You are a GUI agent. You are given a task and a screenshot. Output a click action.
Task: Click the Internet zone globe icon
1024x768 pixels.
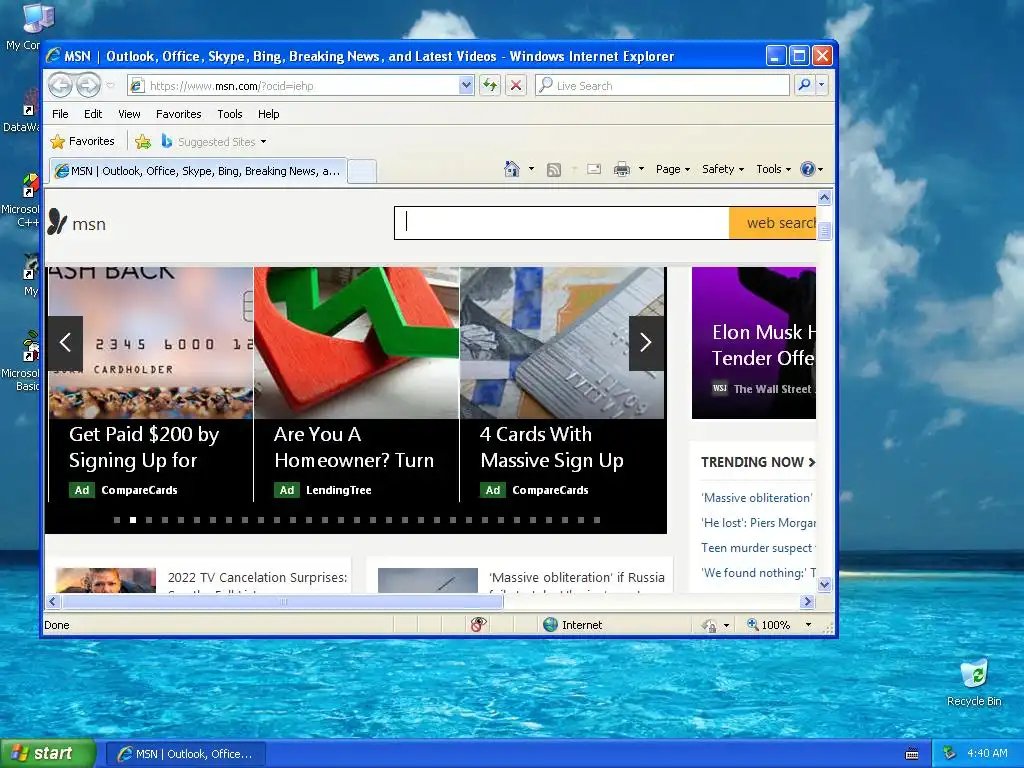[x=551, y=625]
